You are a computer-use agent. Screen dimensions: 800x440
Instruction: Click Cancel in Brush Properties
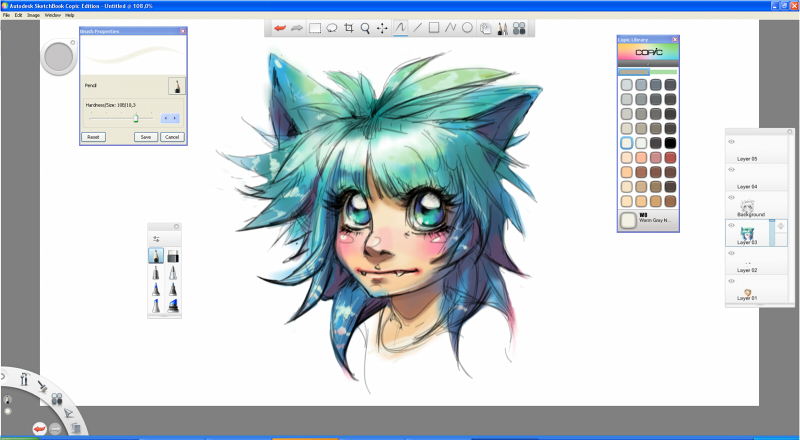click(172, 137)
